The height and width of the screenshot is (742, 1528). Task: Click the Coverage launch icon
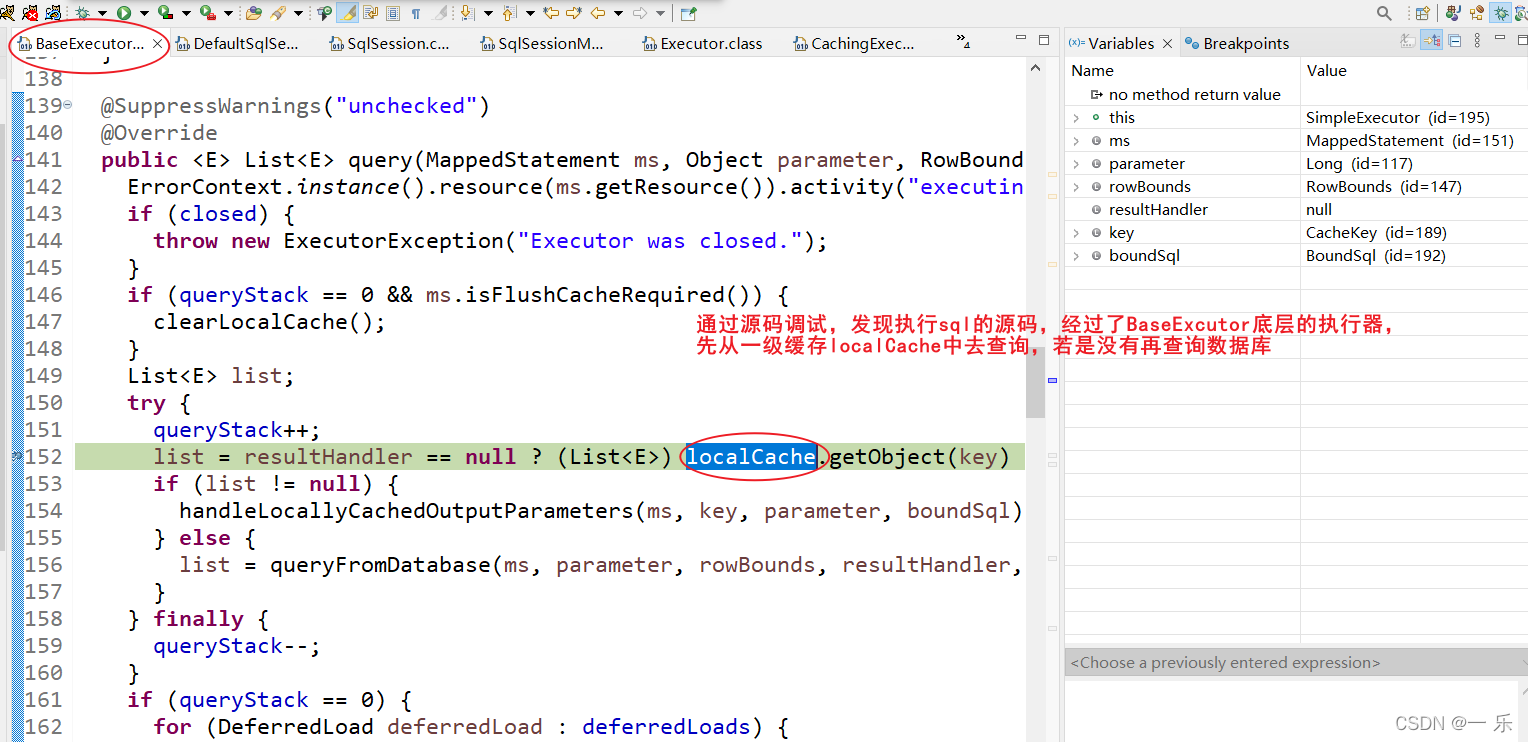[165, 12]
